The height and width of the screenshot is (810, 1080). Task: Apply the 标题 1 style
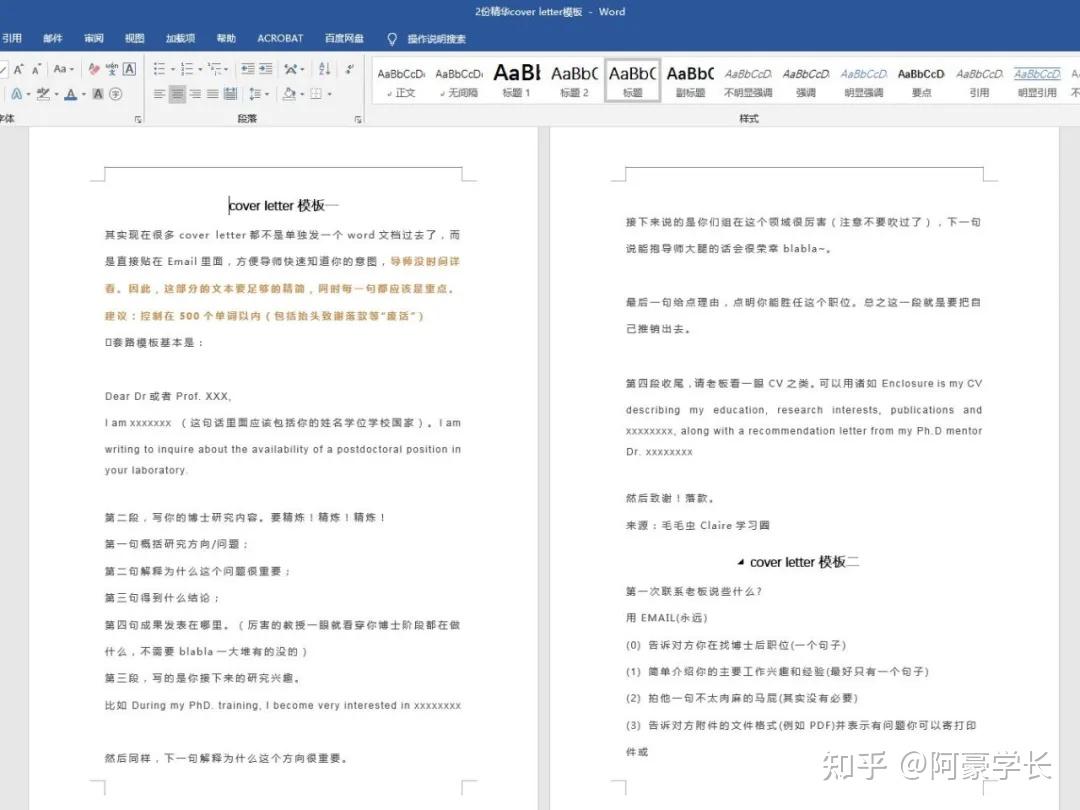coord(516,75)
